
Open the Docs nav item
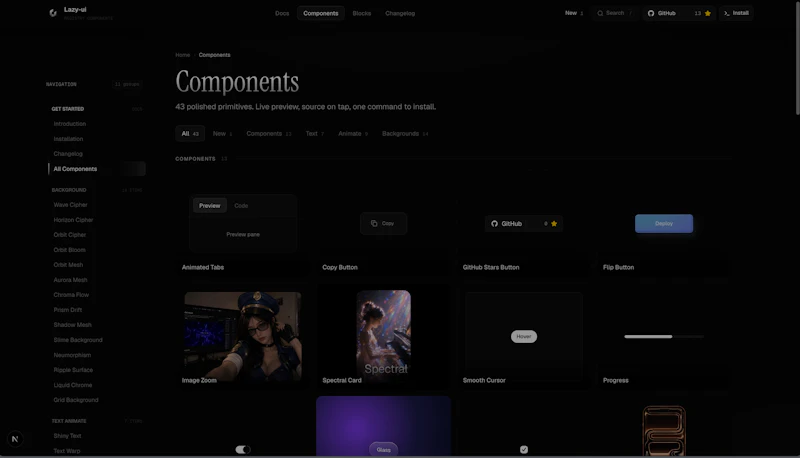(x=282, y=13)
